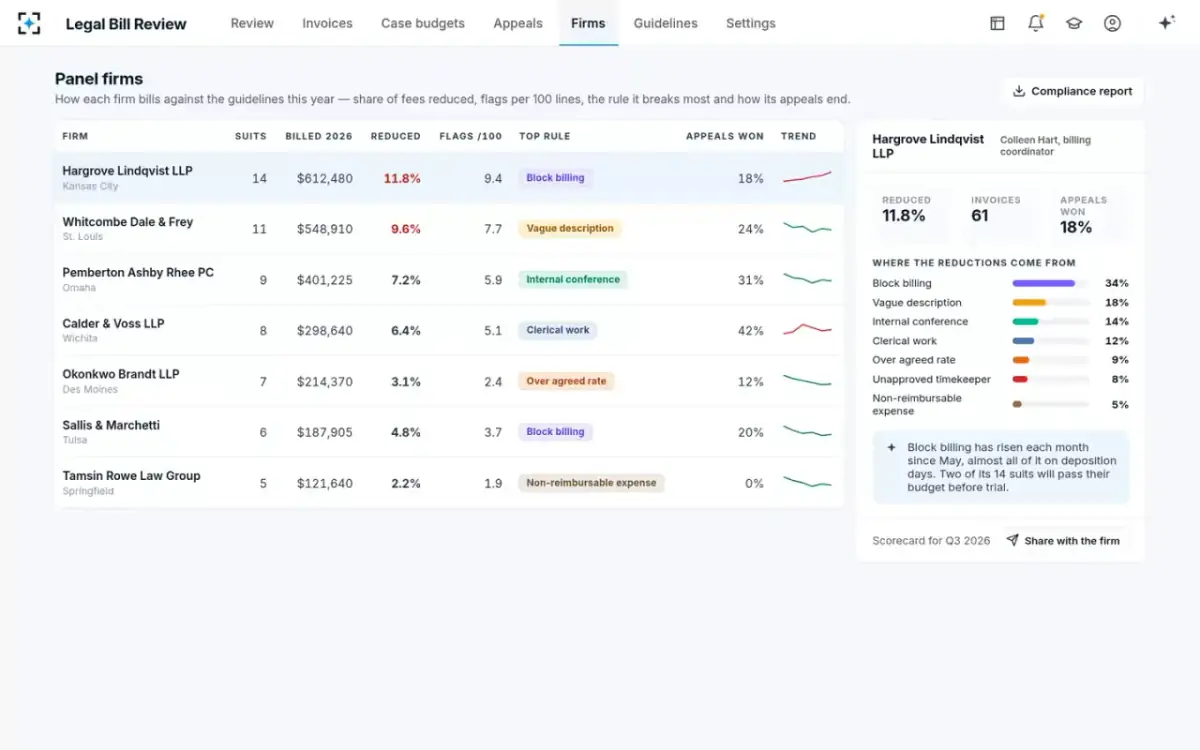Image resolution: width=1200 pixels, height=750 pixels.
Task: Click the Legal Bill Review logo icon
Action: [x=29, y=23]
